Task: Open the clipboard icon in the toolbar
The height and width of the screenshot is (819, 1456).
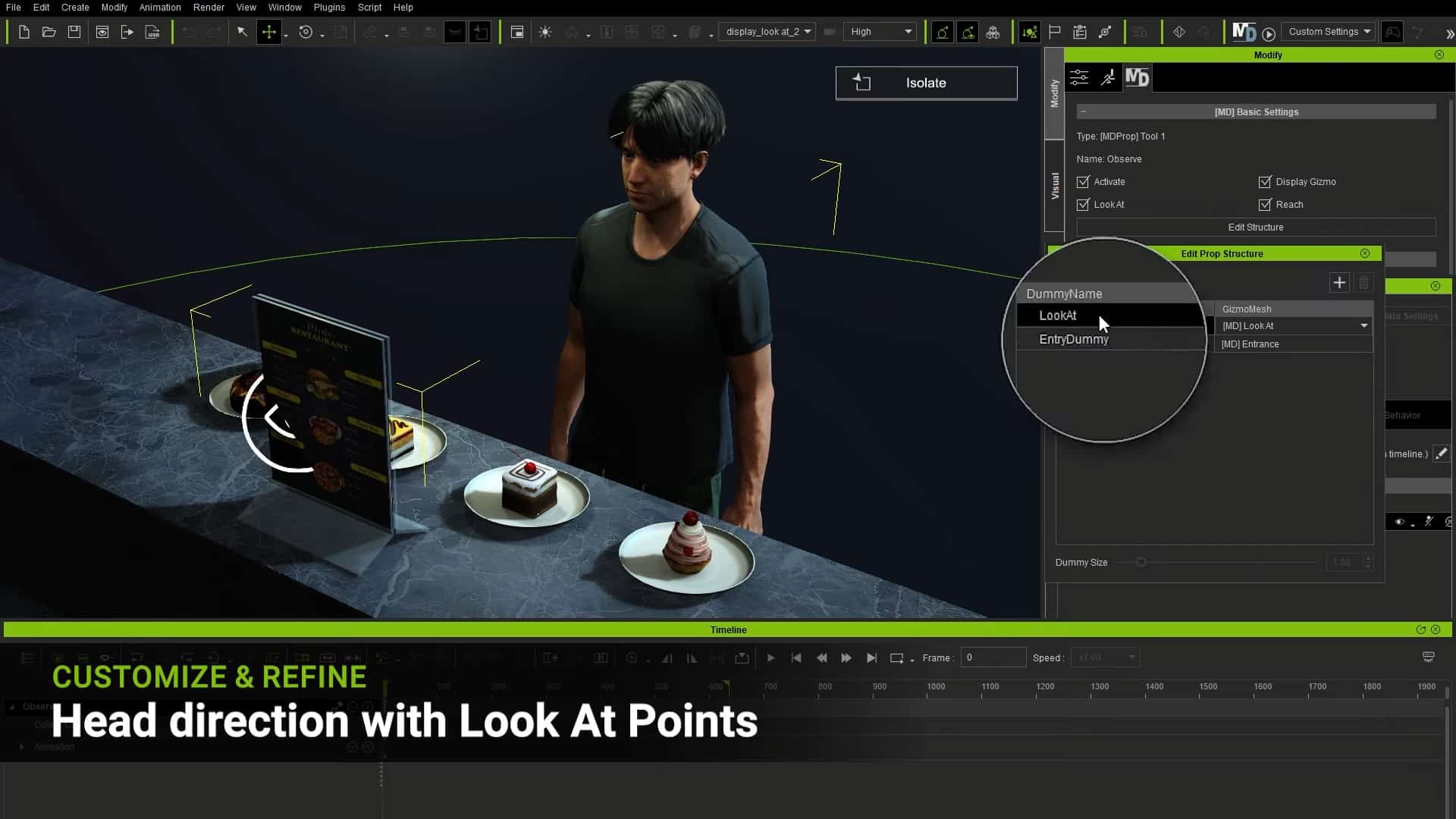Action: click(1079, 32)
